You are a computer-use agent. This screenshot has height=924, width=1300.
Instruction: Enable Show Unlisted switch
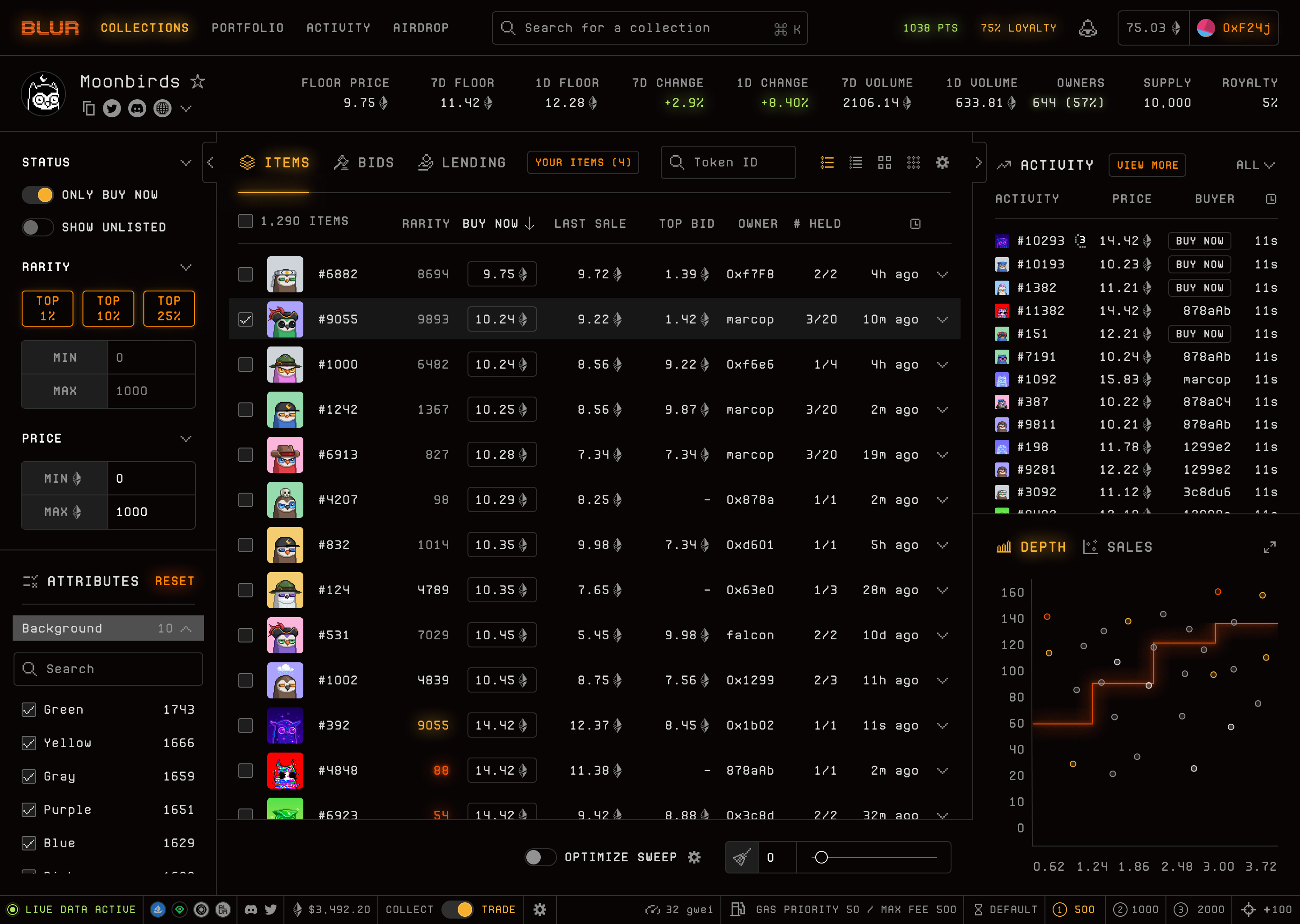pos(37,227)
